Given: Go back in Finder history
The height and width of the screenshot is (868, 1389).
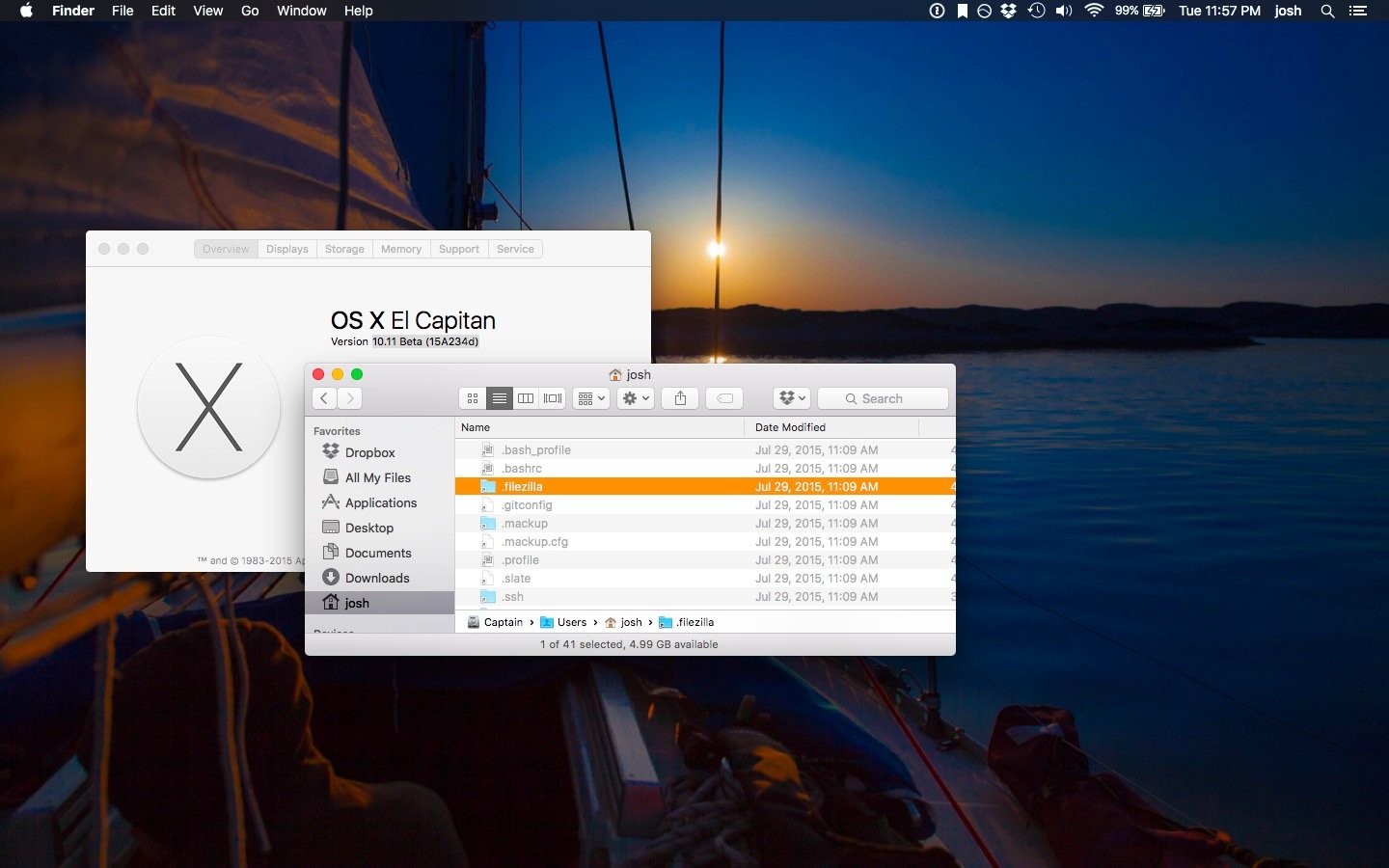Looking at the screenshot, I should click(x=324, y=398).
